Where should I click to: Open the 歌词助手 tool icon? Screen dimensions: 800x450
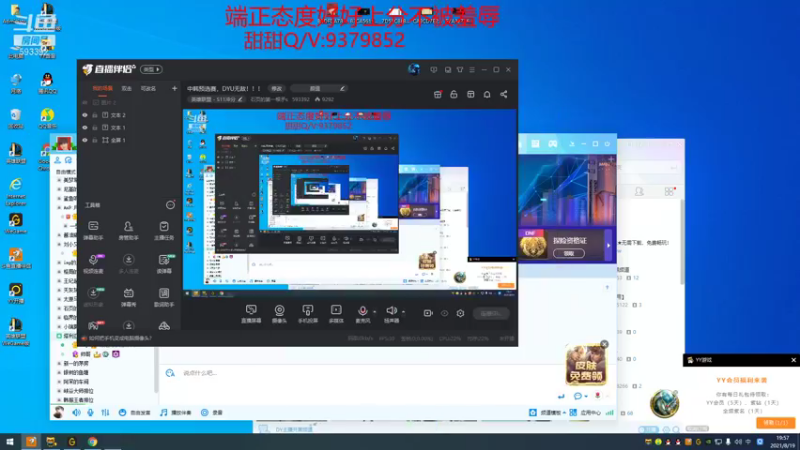164,297
